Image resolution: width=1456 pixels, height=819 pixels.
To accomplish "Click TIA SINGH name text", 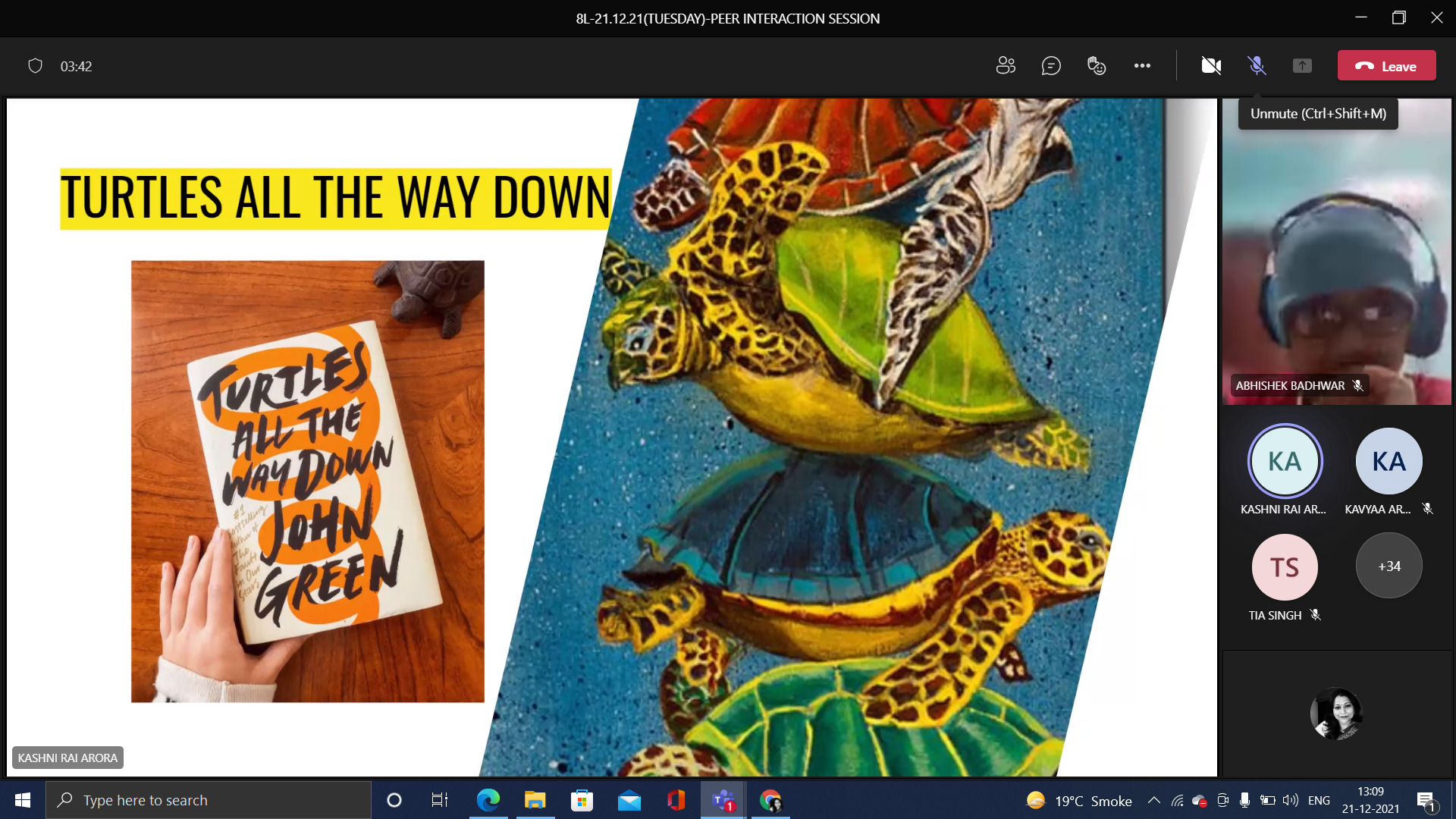I will point(1275,615).
